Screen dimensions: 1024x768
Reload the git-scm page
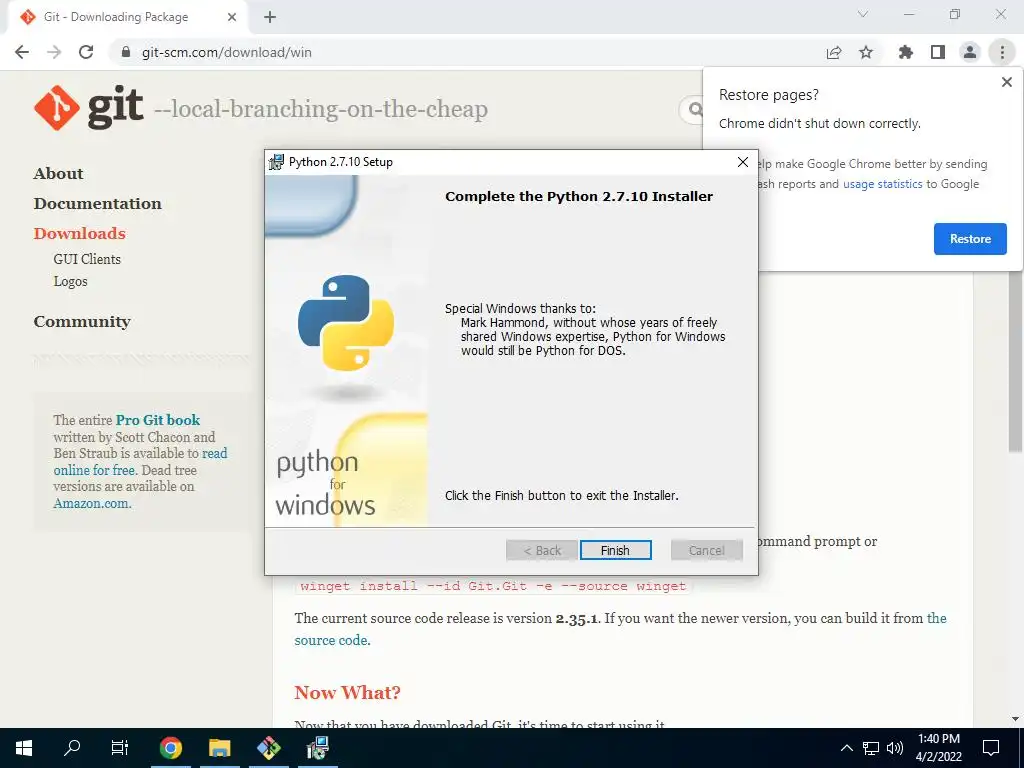tap(86, 52)
